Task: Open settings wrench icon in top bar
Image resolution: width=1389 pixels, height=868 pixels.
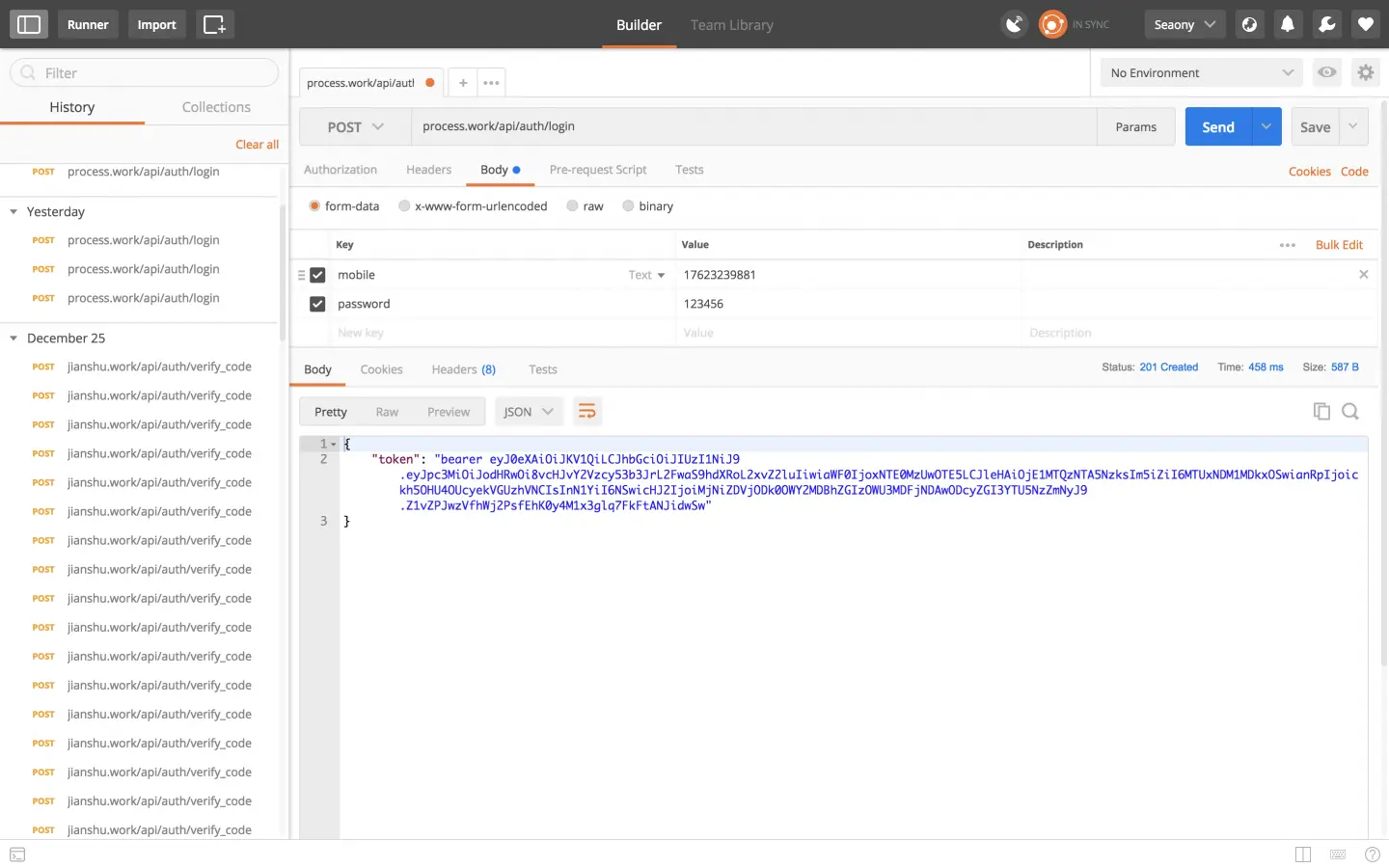Action: click(1327, 24)
